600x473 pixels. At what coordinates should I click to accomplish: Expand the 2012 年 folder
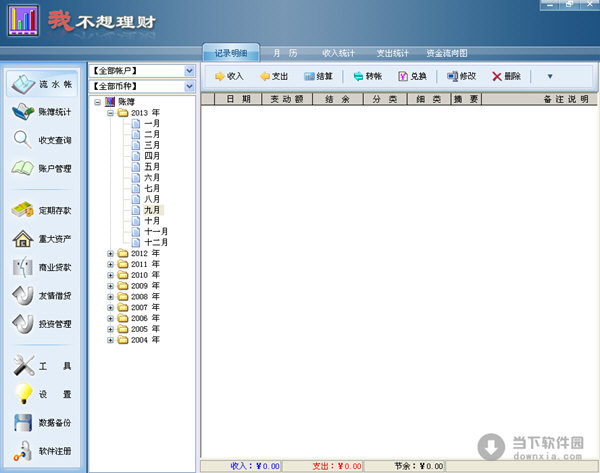tap(110, 253)
